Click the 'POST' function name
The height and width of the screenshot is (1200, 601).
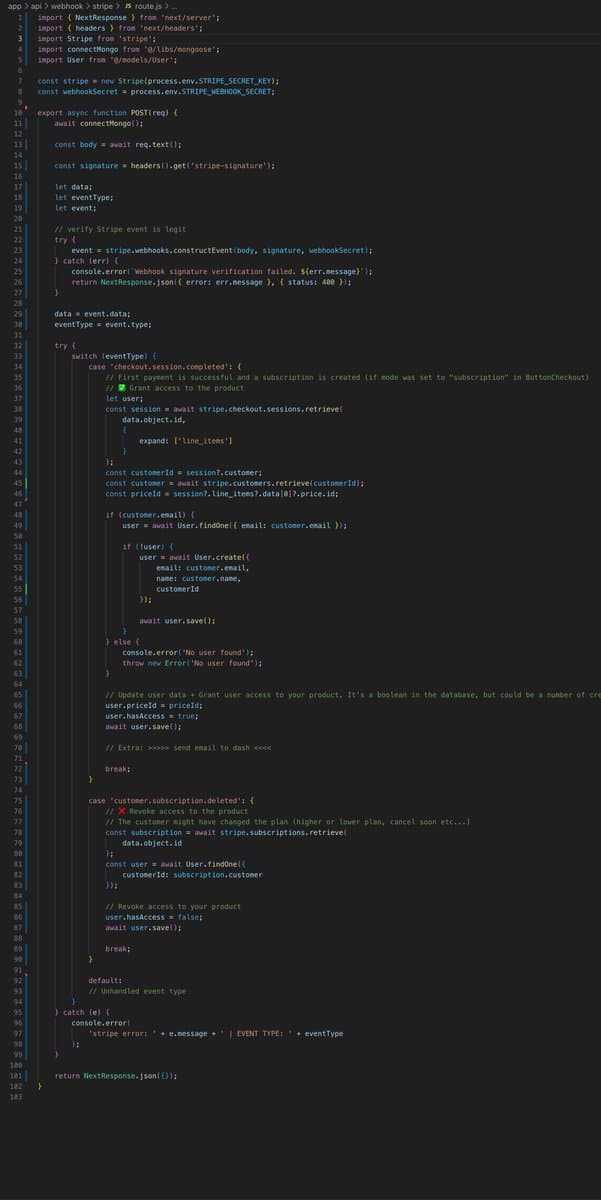pos(139,112)
